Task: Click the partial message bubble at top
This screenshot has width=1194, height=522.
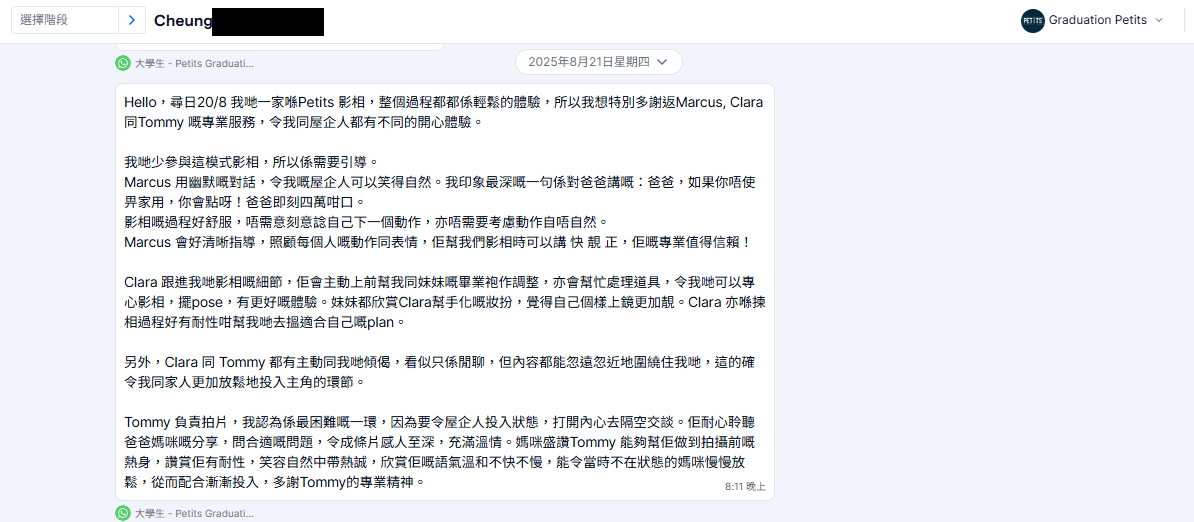Action: click(279, 47)
